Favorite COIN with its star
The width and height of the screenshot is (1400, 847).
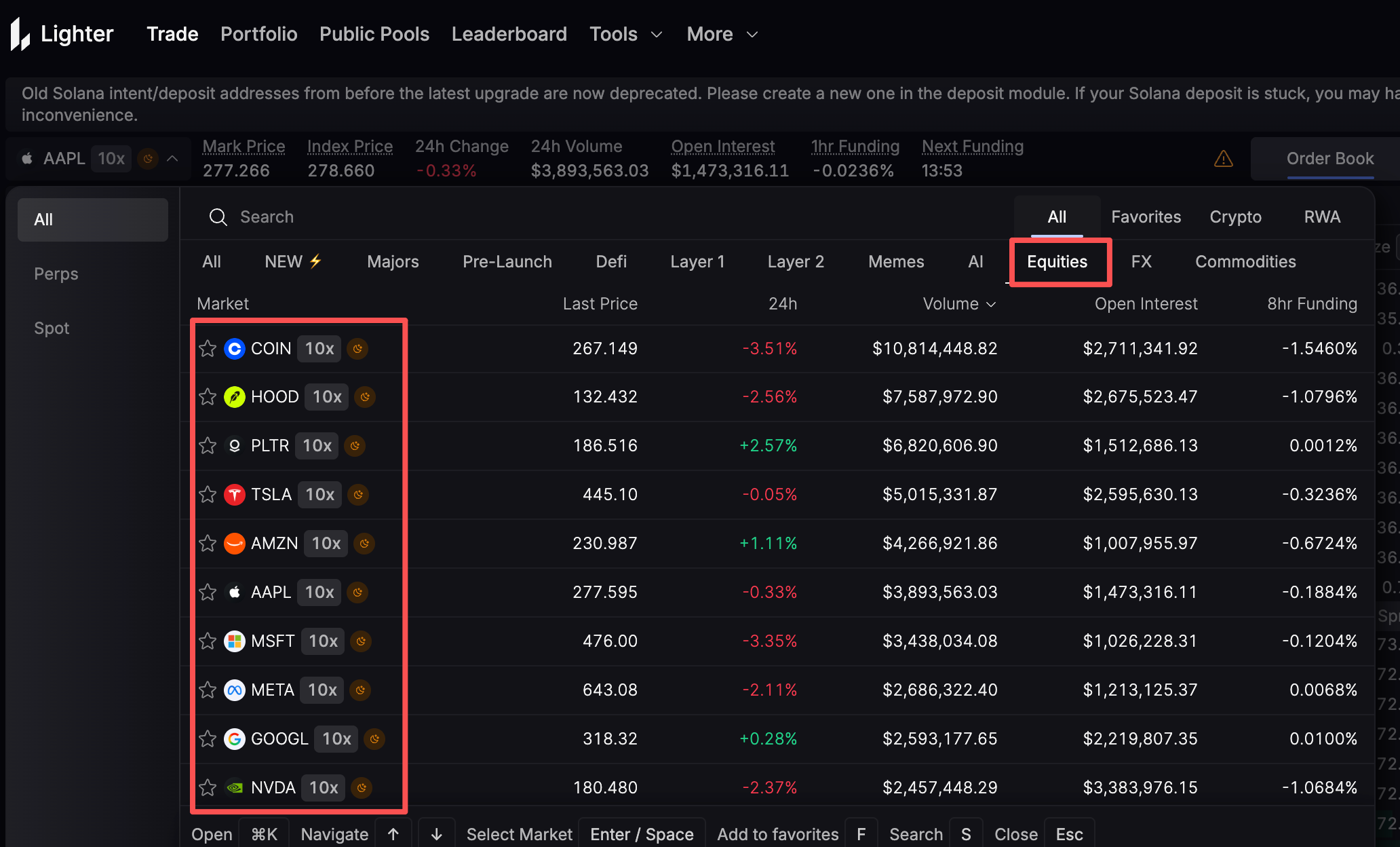coord(208,349)
